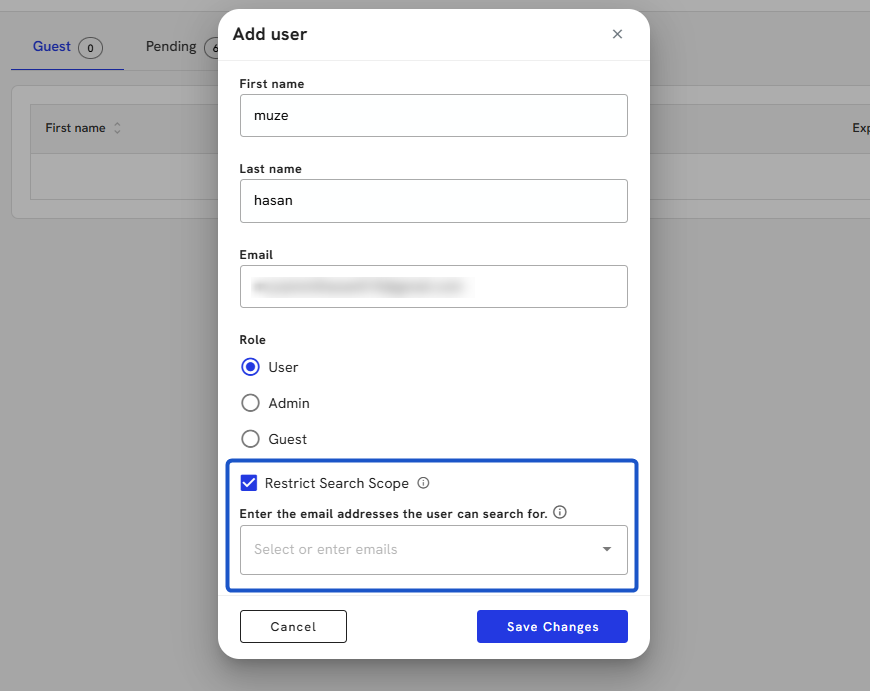Uncheck the Restrict Search Scope checkbox

coord(249,483)
